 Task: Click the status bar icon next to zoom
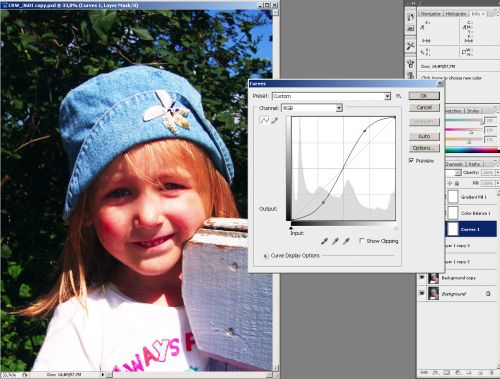pyautogui.click(x=25, y=375)
